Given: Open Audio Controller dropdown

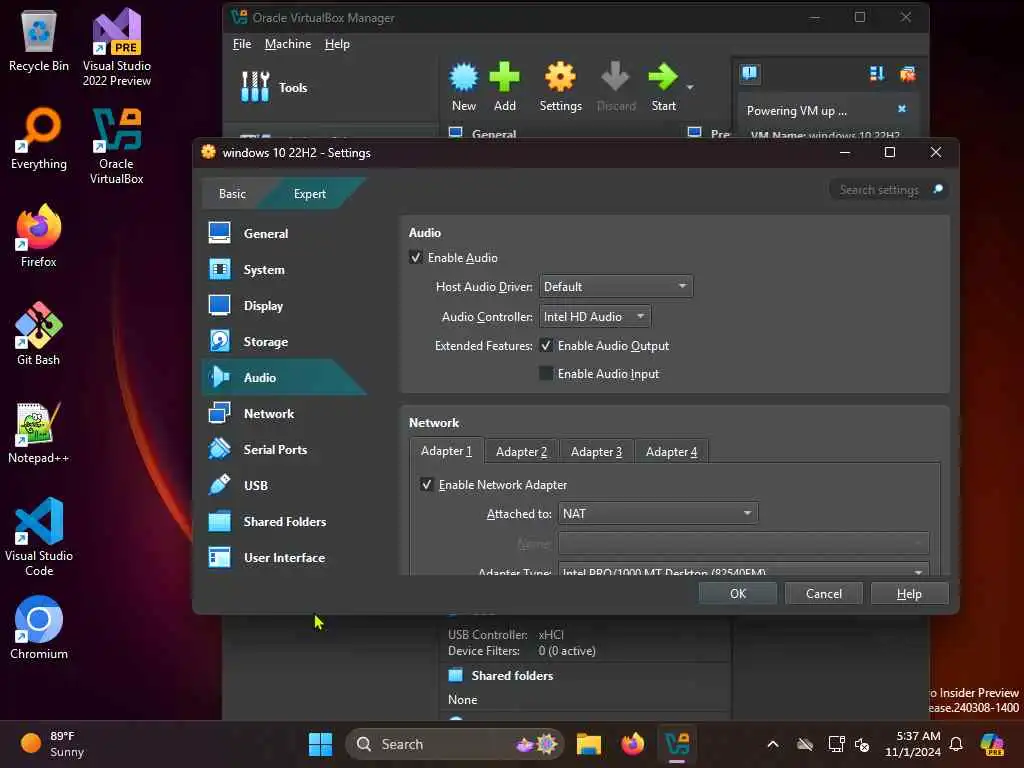Looking at the screenshot, I should (x=595, y=316).
